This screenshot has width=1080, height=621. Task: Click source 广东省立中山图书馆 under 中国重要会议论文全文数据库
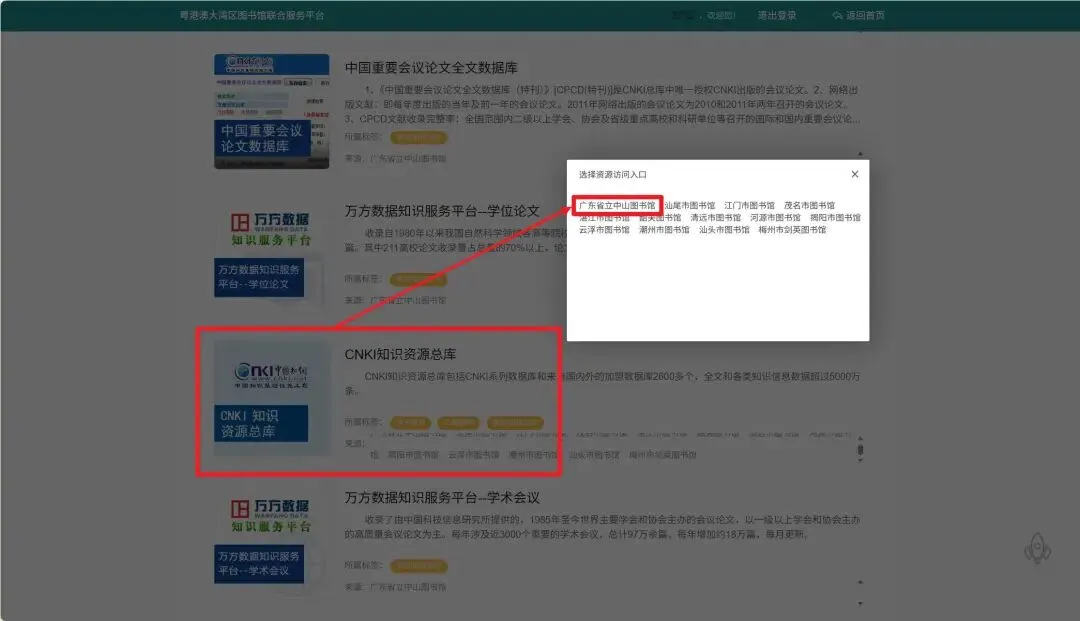408,158
